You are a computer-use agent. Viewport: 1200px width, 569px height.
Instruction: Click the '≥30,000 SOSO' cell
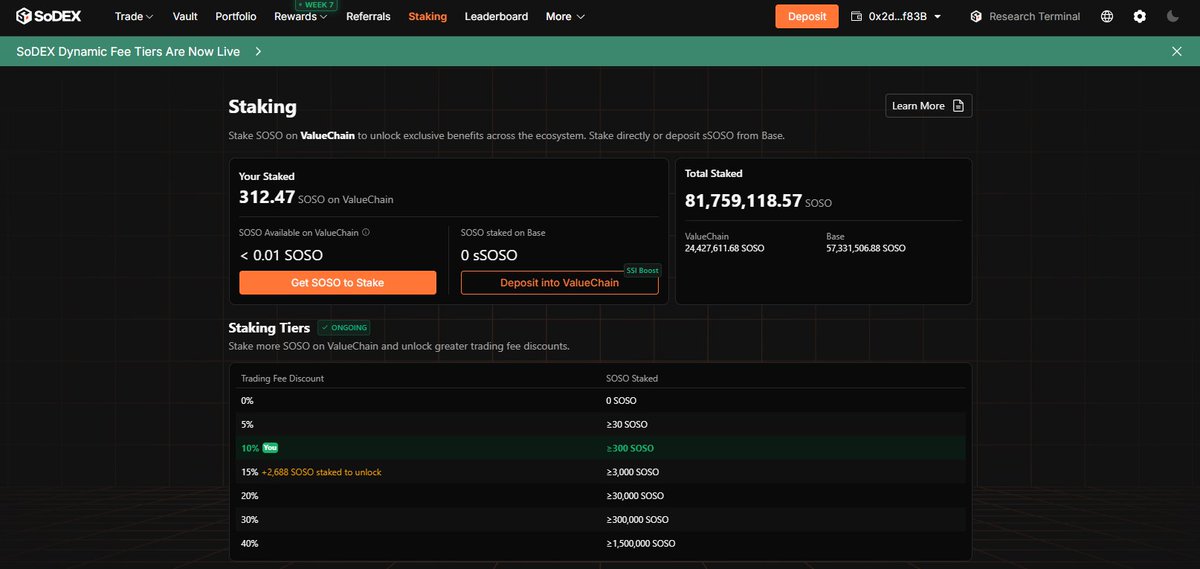pyautogui.click(x=635, y=496)
